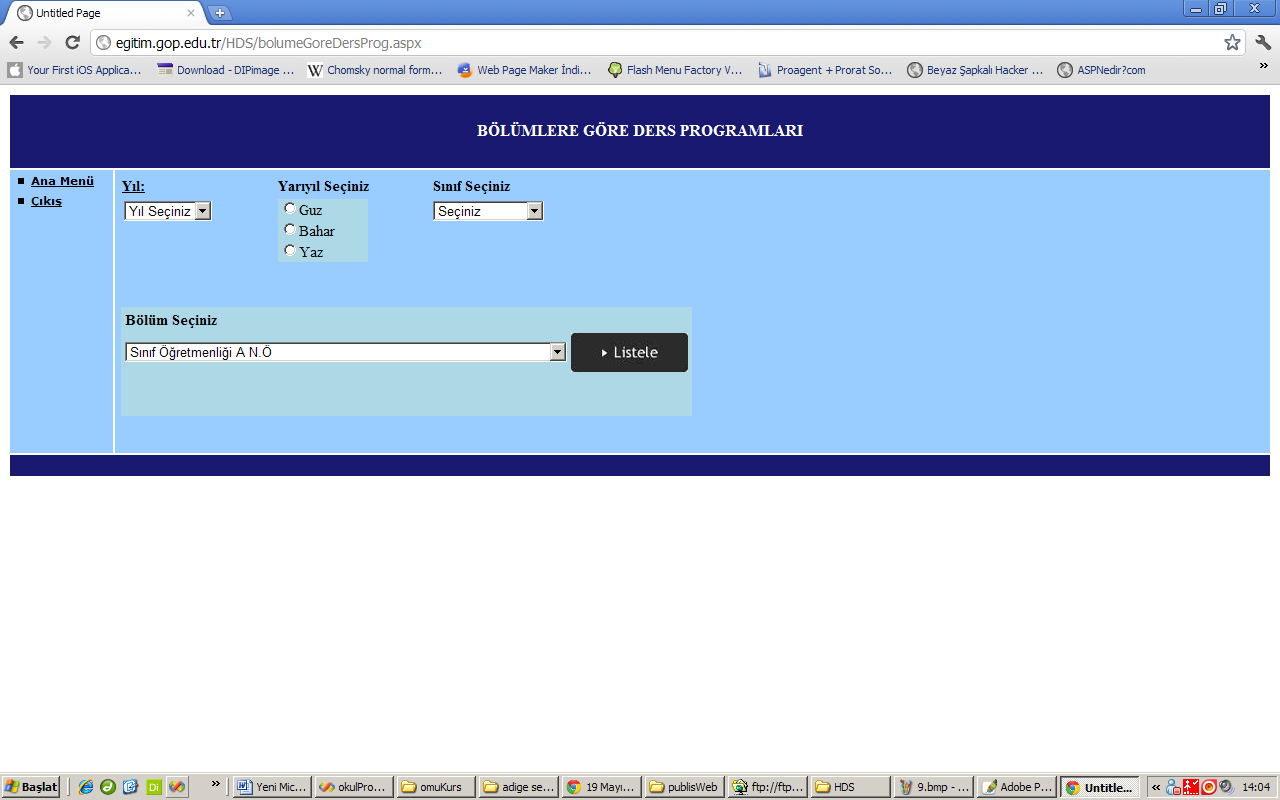Image resolution: width=1280 pixels, height=800 pixels.
Task: Pick the Yaz semester radio button
Action: point(290,251)
